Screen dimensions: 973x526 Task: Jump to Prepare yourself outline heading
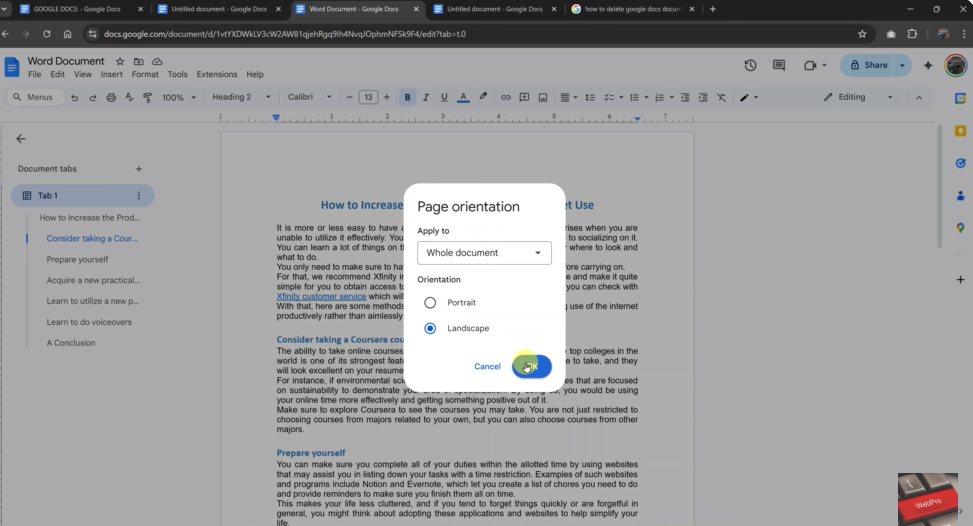(x=77, y=259)
